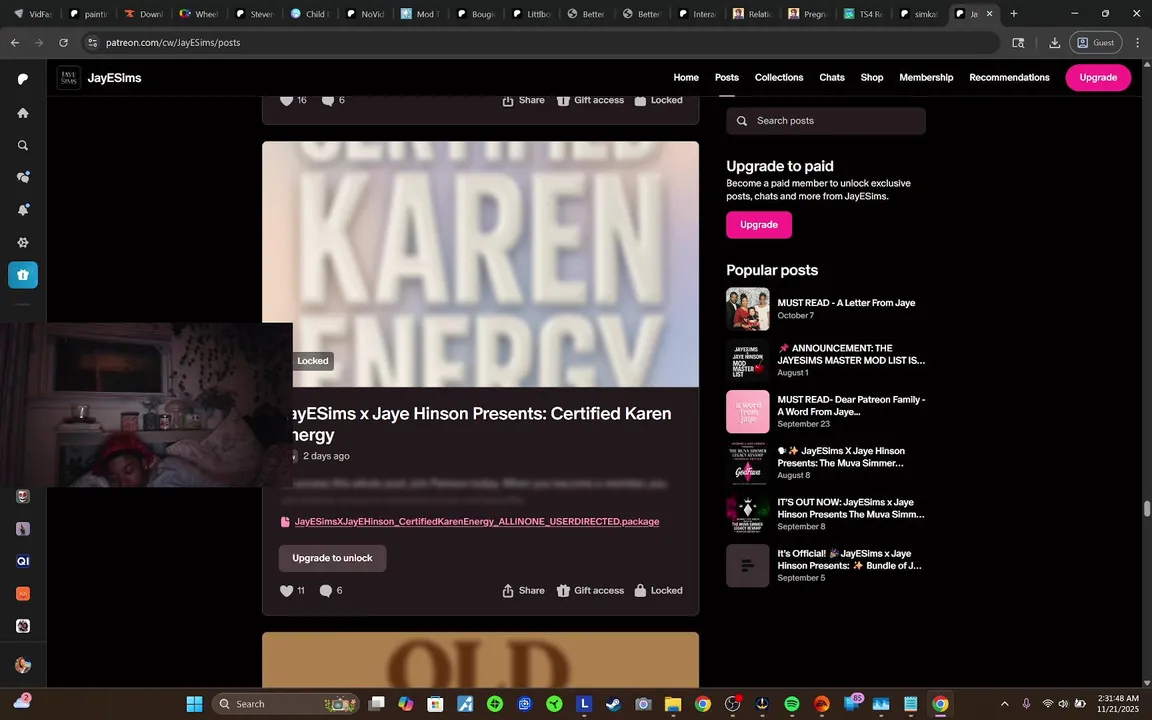Switch to the simkat browser tab

[919, 13]
